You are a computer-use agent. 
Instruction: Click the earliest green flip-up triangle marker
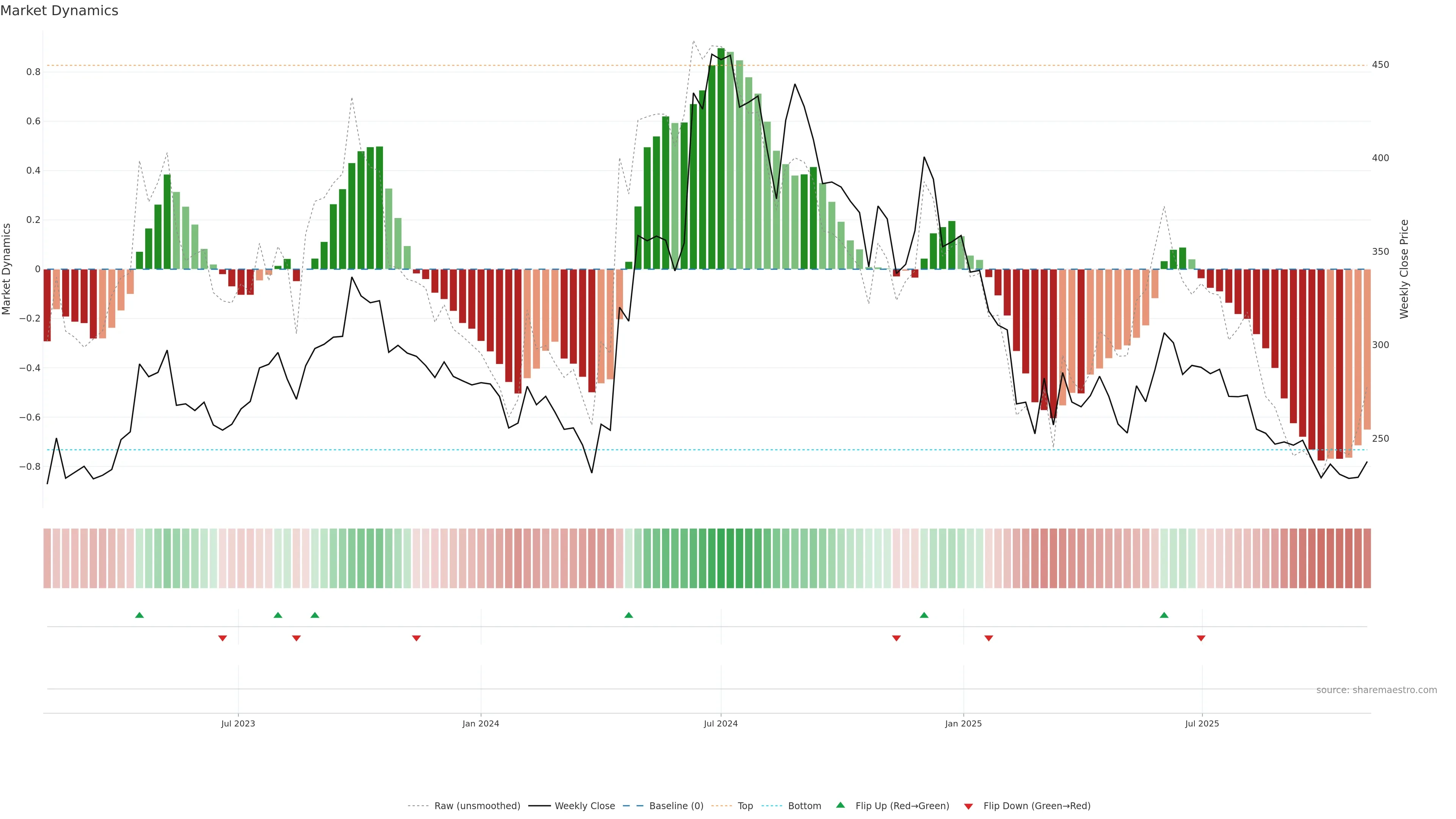pyautogui.click(x=140, y=615)
